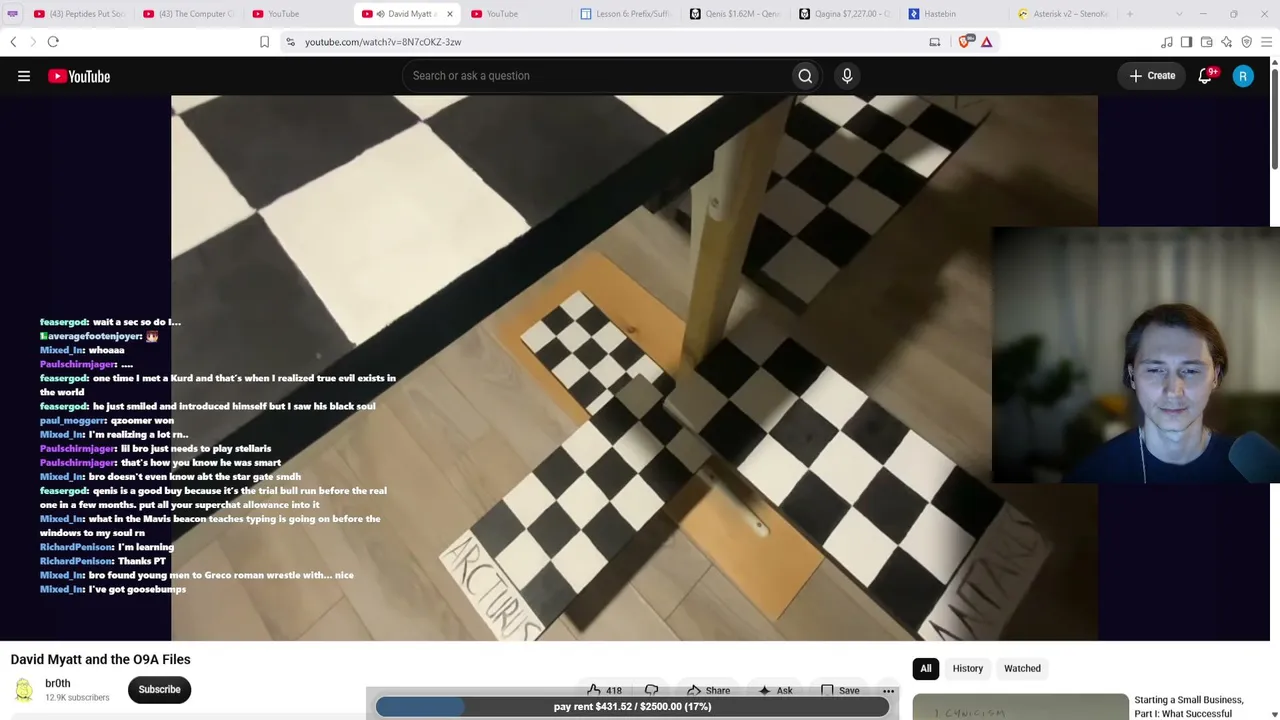Switch to the Peptides Put tab

(79, 14)
